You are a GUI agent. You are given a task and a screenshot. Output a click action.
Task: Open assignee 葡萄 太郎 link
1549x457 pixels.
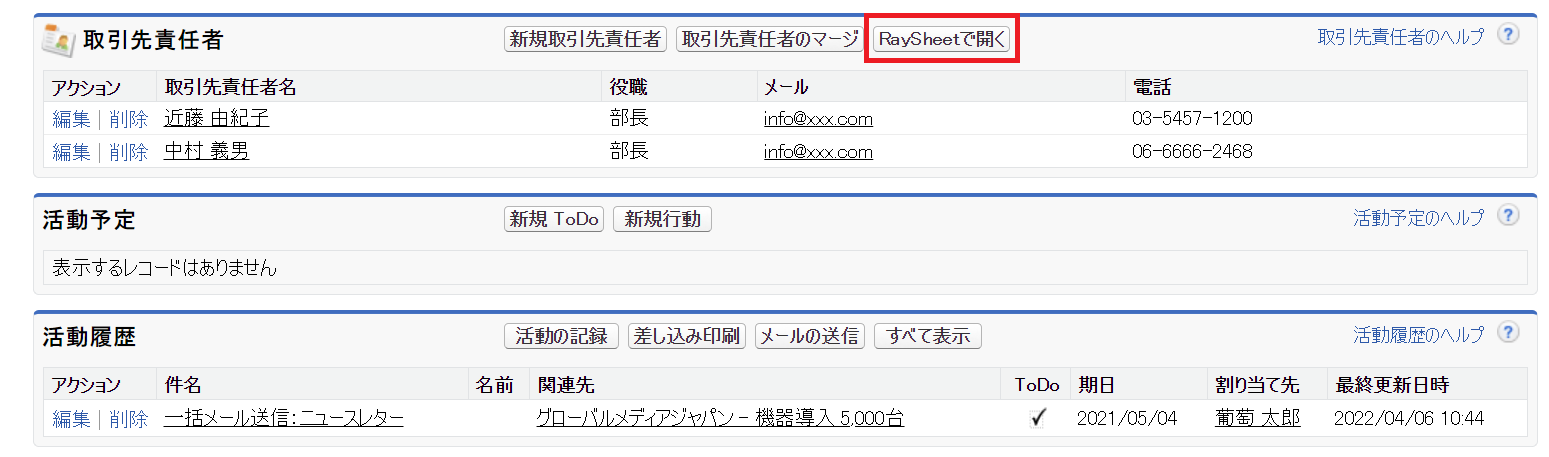pyautogui.click(x=1258, y=418)
